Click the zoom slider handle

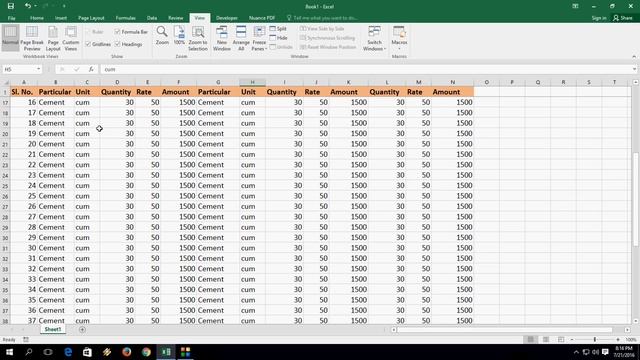(595, 340)
